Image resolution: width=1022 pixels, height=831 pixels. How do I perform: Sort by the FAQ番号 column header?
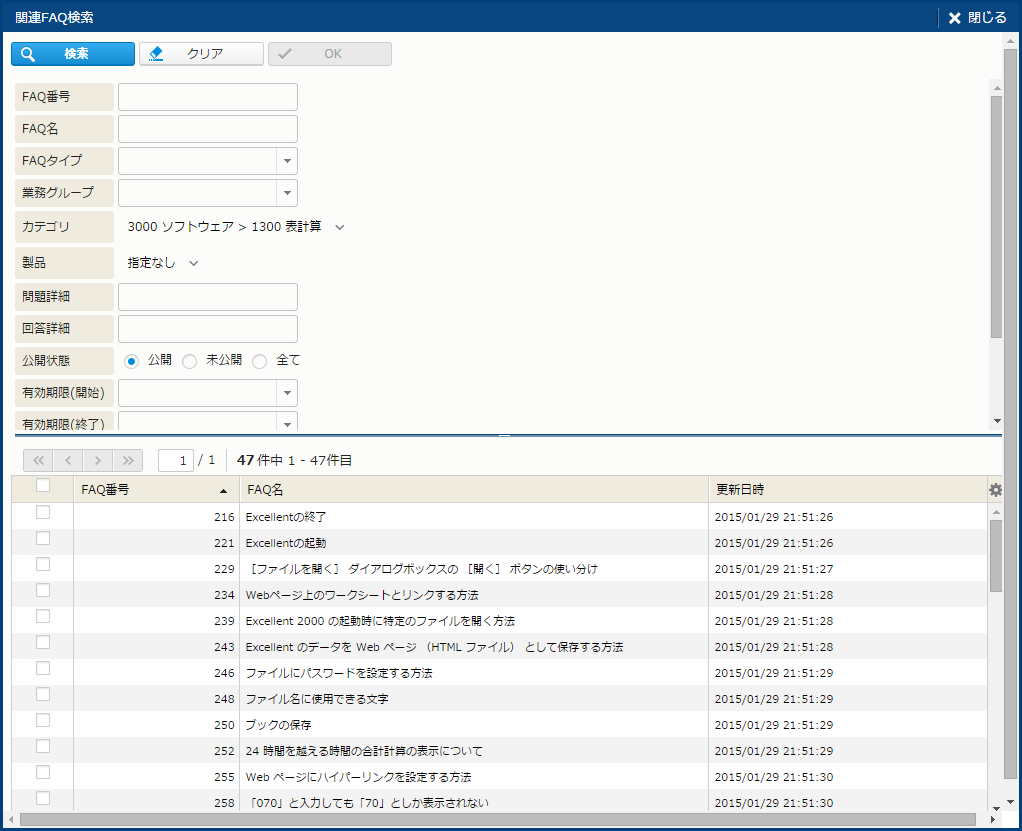click(150, 490)
